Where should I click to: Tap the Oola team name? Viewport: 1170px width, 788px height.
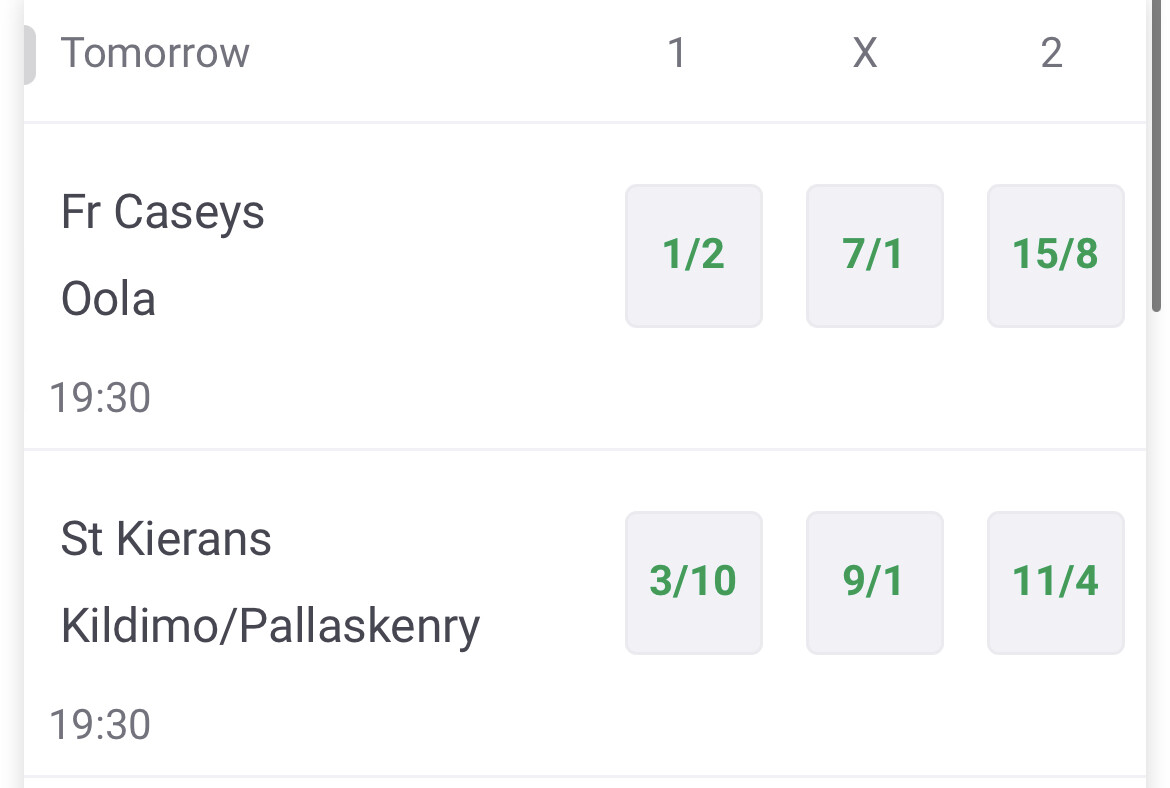tap(109, 299)
